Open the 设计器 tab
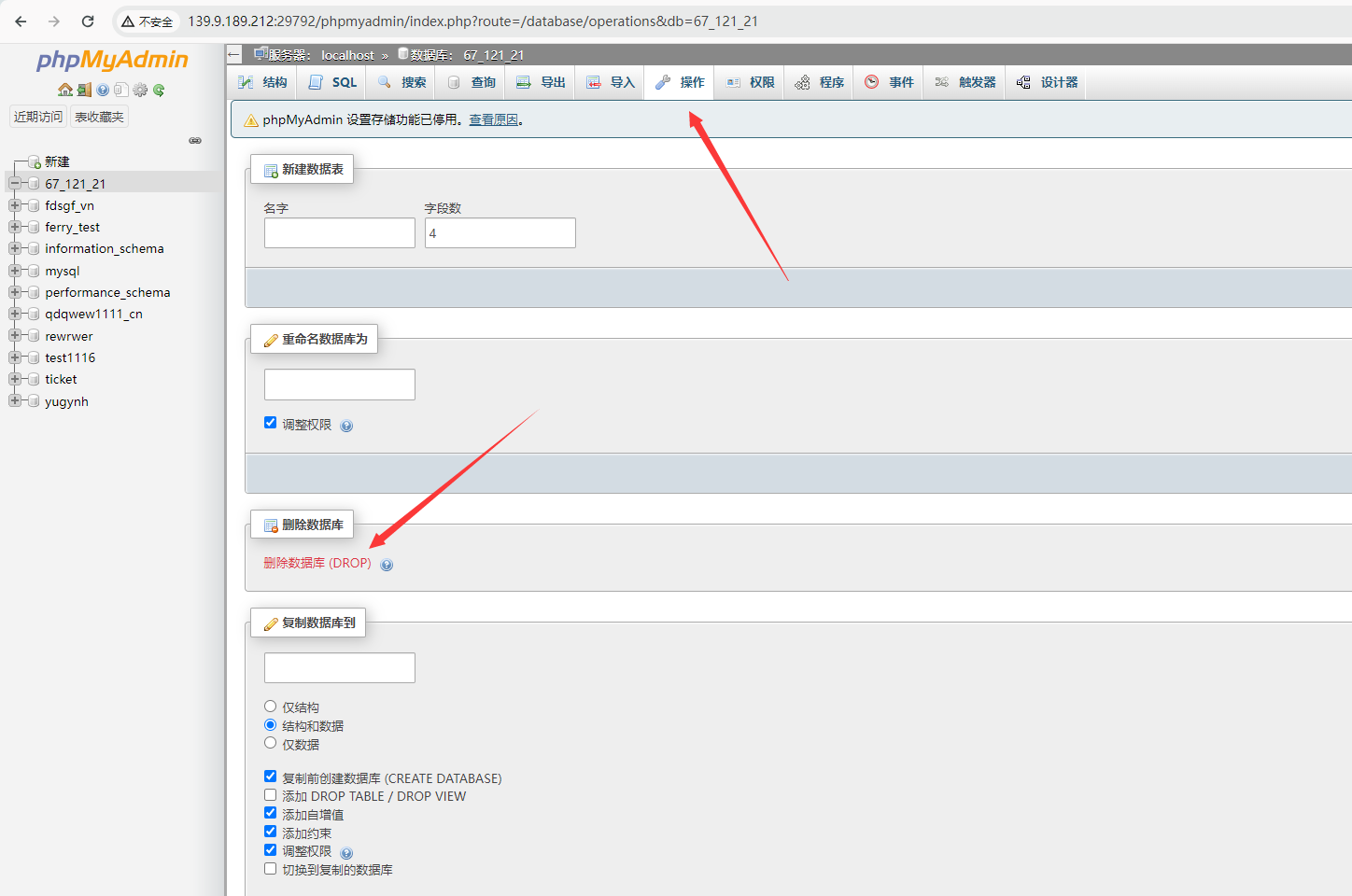Image resolution: width=1352 pixels, height=896 pixels. [x=1047, y=83]
